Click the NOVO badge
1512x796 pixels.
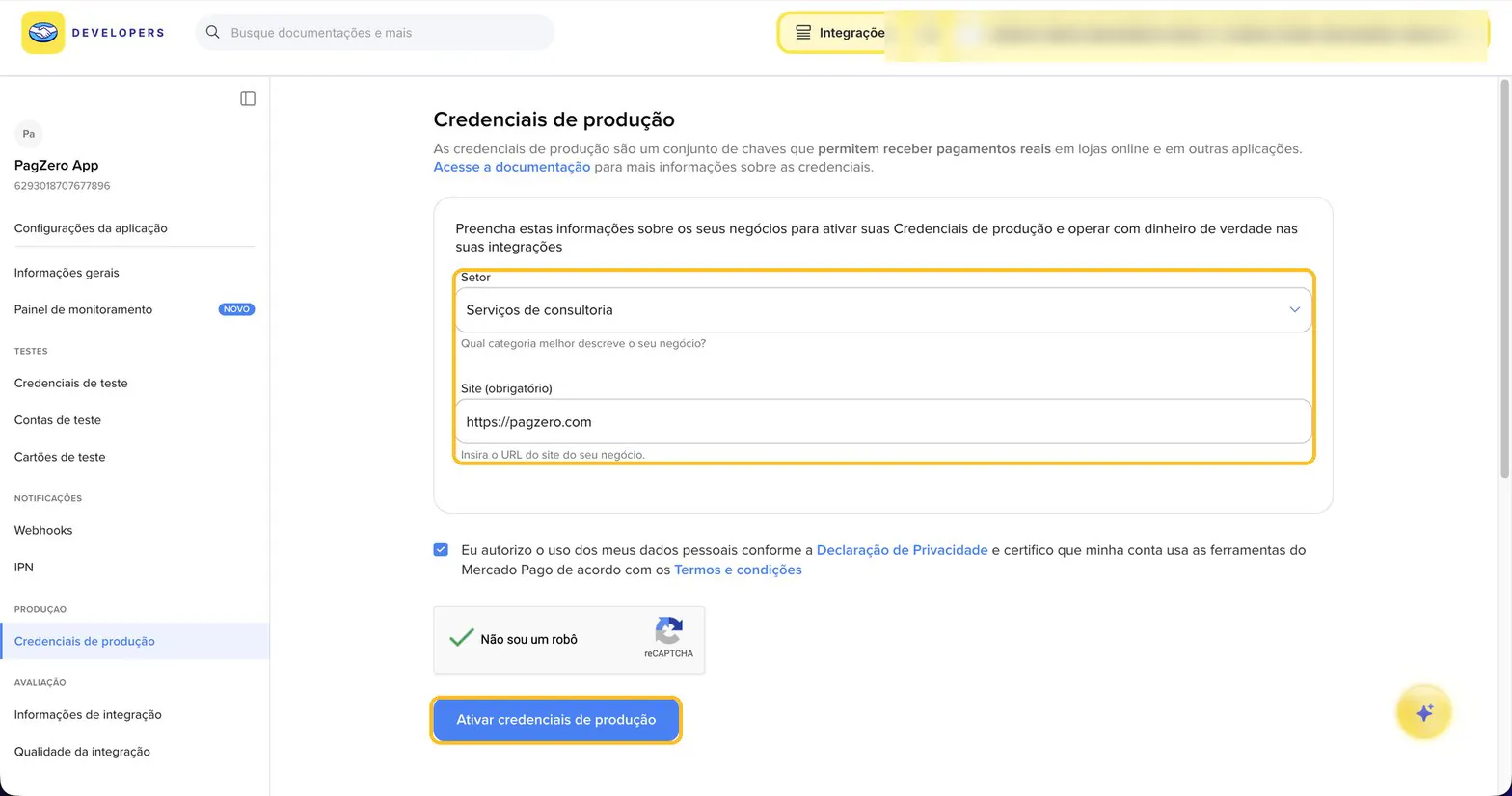coord(236,309)
